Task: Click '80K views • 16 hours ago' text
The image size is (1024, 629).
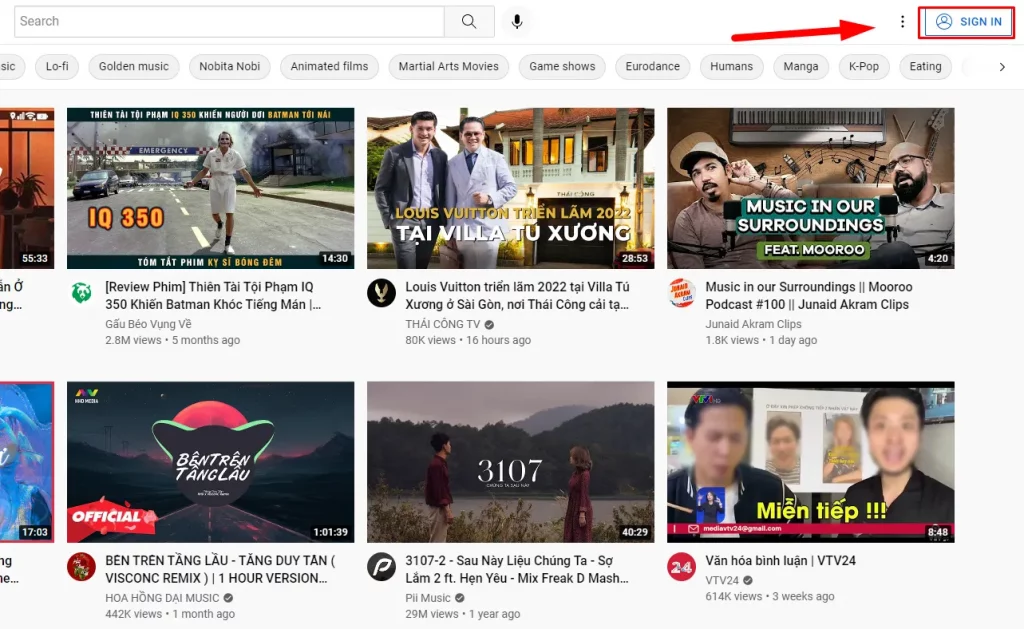Action: (x=468, y=340)
